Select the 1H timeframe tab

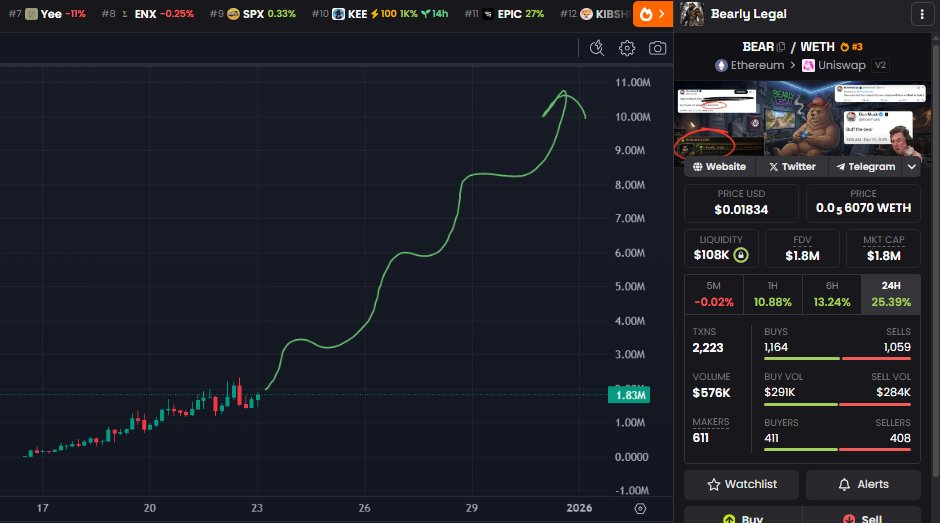pos(772,294)
